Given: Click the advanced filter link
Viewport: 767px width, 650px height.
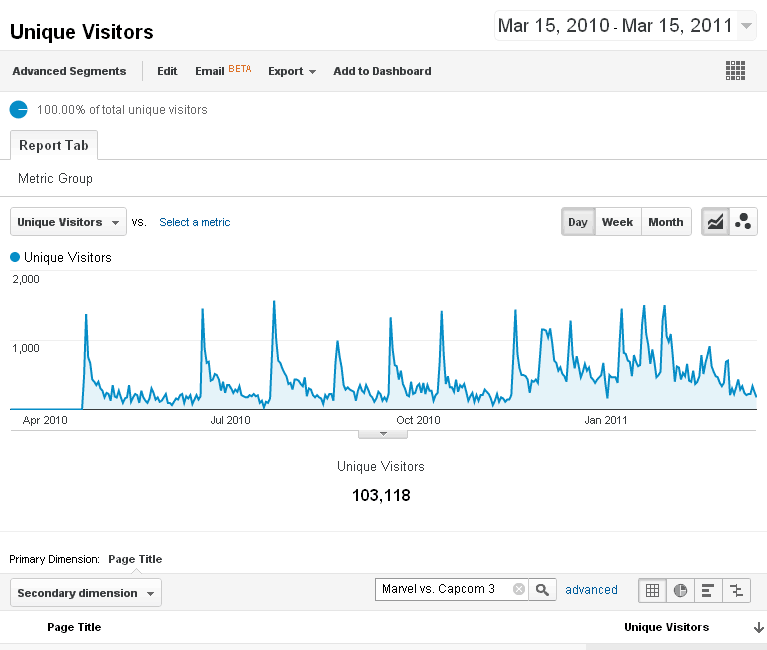Looking at the screenshot, I should pyautogui.click(x=591, y=590).
